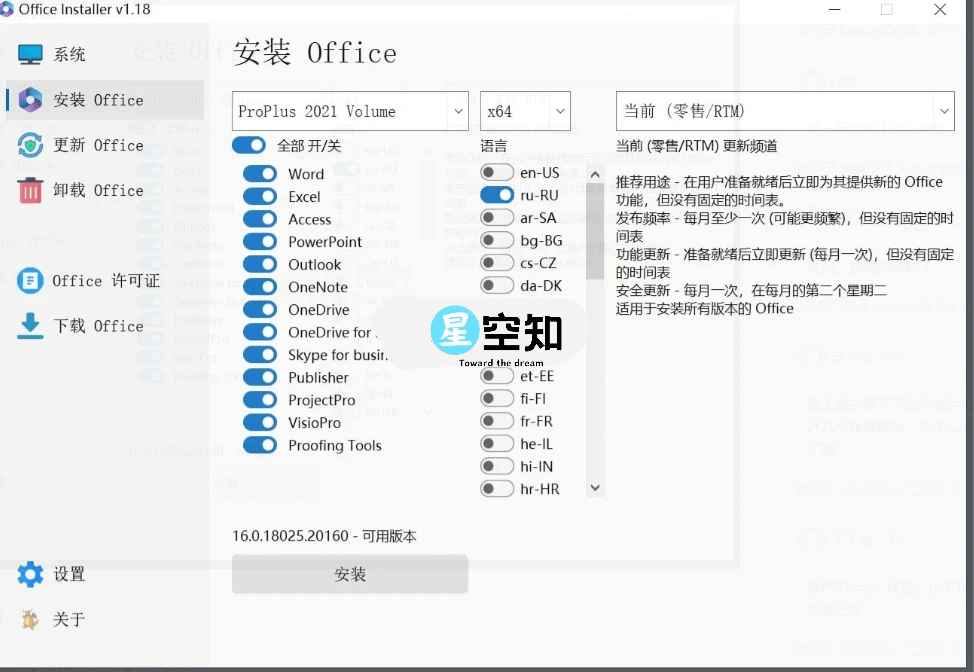The image size is (974, 672).
Task: Turn off the Publisher toggle
Action: pyautogui.click(x=259, y=377)
